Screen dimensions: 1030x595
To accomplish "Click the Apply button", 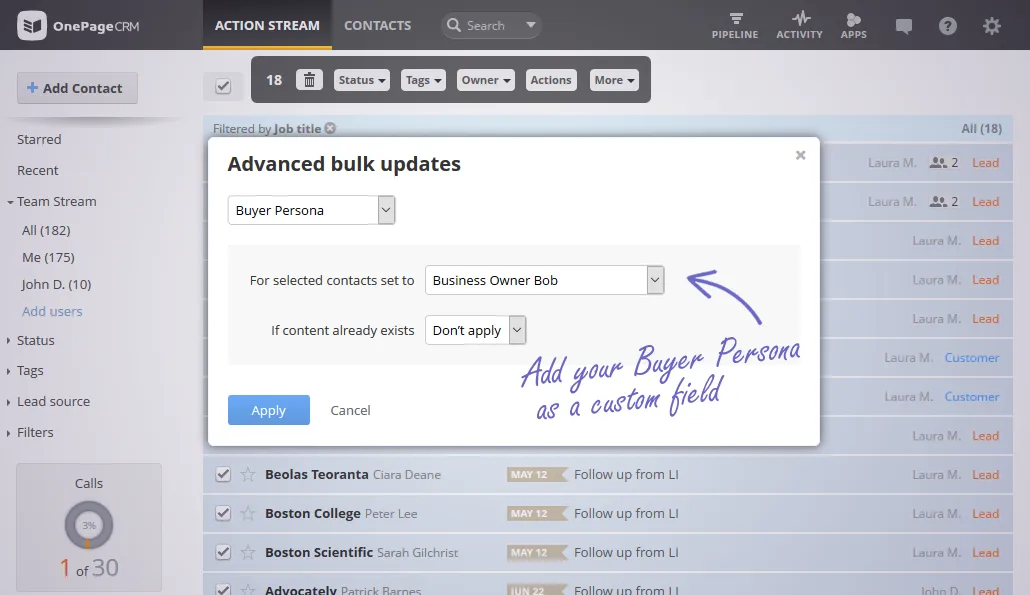I will 269,410.
